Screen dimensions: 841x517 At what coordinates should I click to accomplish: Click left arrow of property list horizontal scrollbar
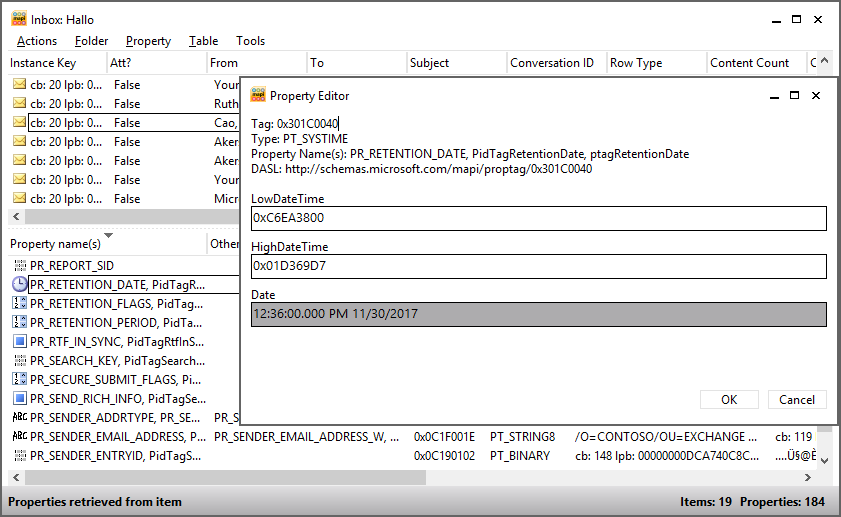click(16, 477)
